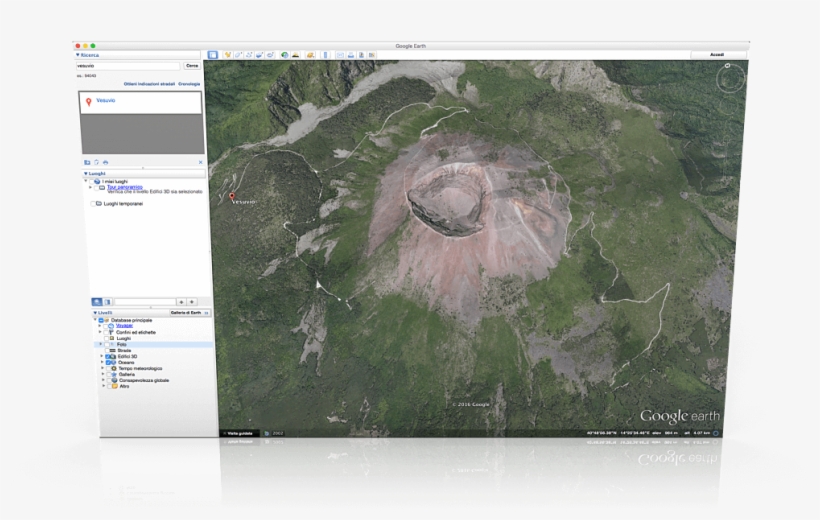
Task: Open the Voyager layer link
Action: pos(124,326)
